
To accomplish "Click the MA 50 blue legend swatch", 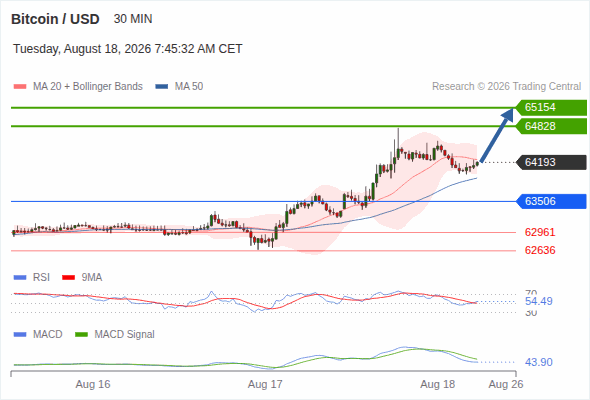I will 161,87.
